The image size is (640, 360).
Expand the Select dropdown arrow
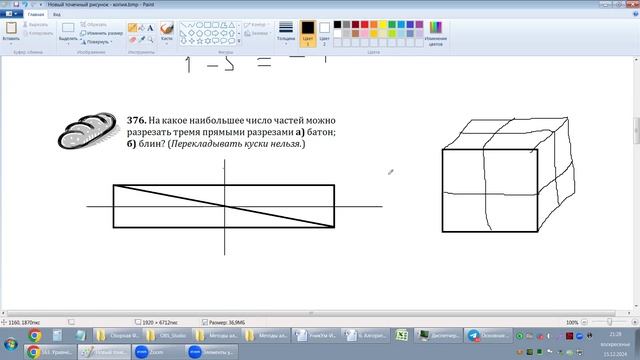[68, 43]
